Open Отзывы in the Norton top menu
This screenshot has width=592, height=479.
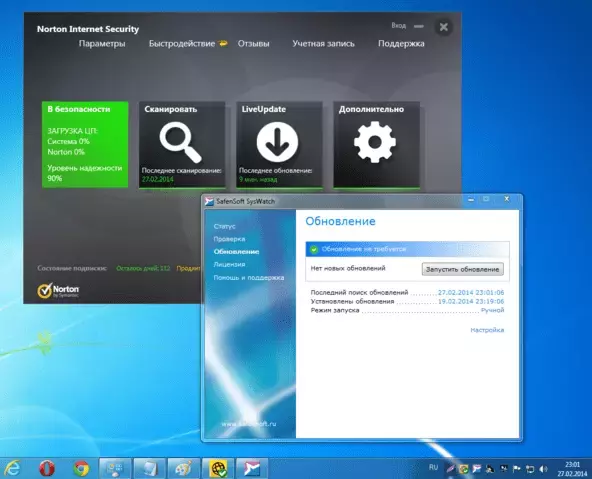tap(253, 44)
